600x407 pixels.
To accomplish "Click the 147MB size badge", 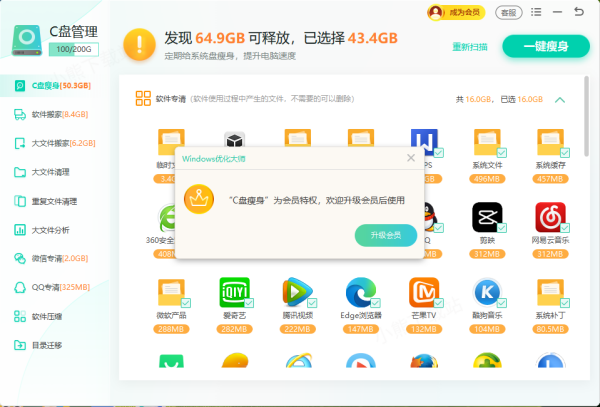I will [360, 329].
